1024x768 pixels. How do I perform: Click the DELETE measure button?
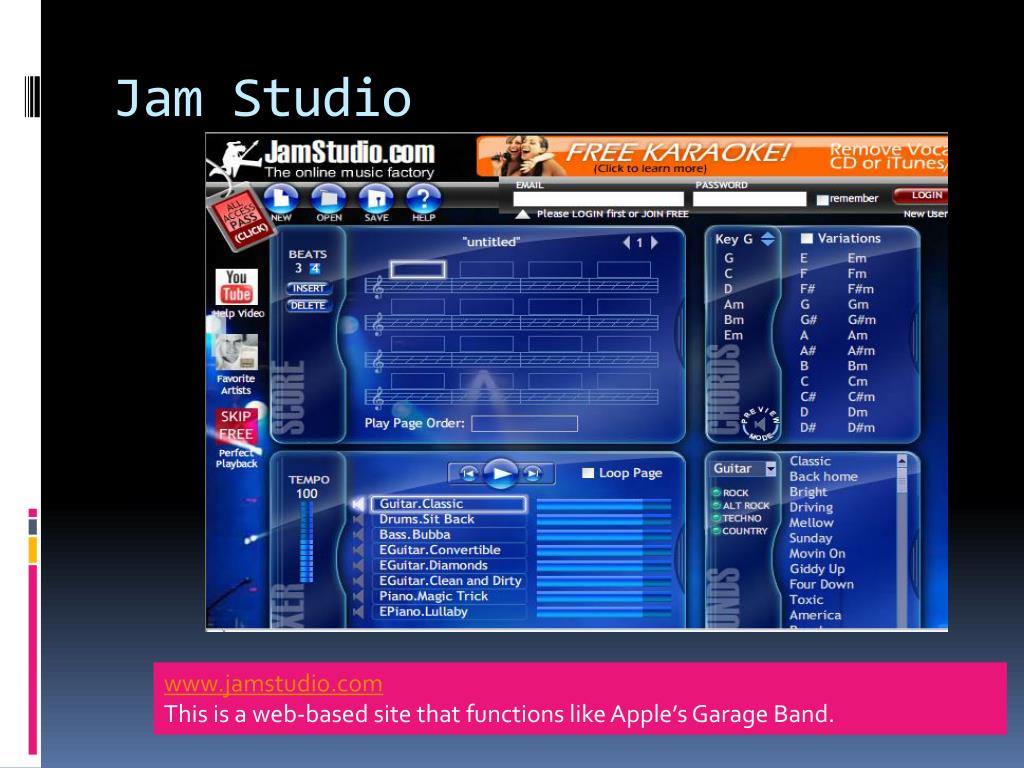coord(308,305)
